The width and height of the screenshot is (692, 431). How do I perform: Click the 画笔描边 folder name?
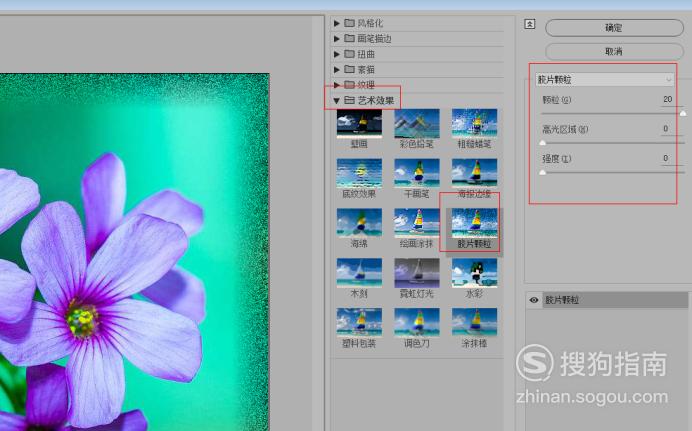coord(374,39)
